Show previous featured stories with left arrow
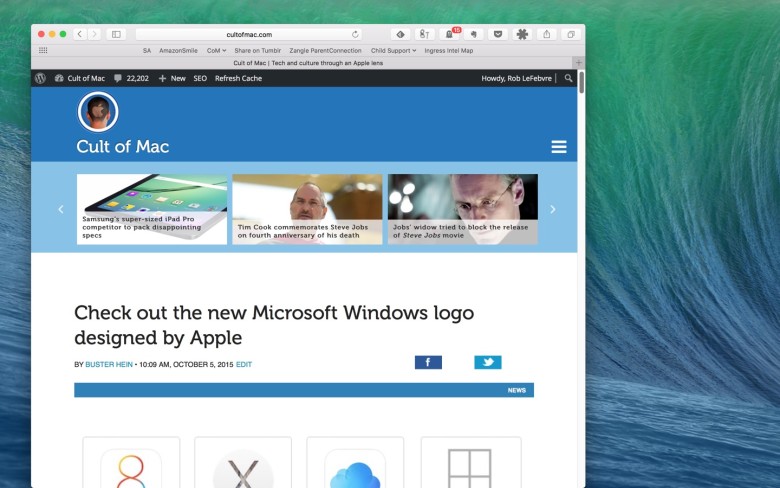780x488 pixels. pyautogui.click(x=61, y=209)
